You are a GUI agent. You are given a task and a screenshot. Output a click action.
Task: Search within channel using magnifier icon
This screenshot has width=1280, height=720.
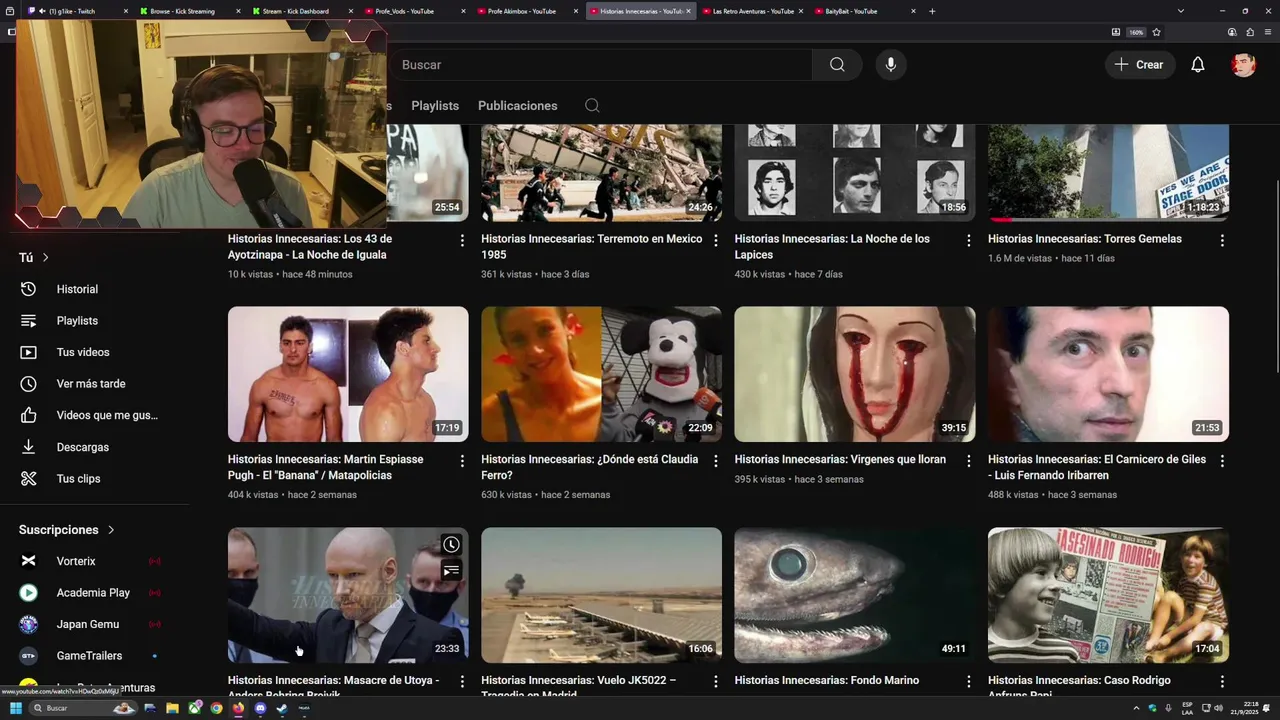(x=592, y=106)
